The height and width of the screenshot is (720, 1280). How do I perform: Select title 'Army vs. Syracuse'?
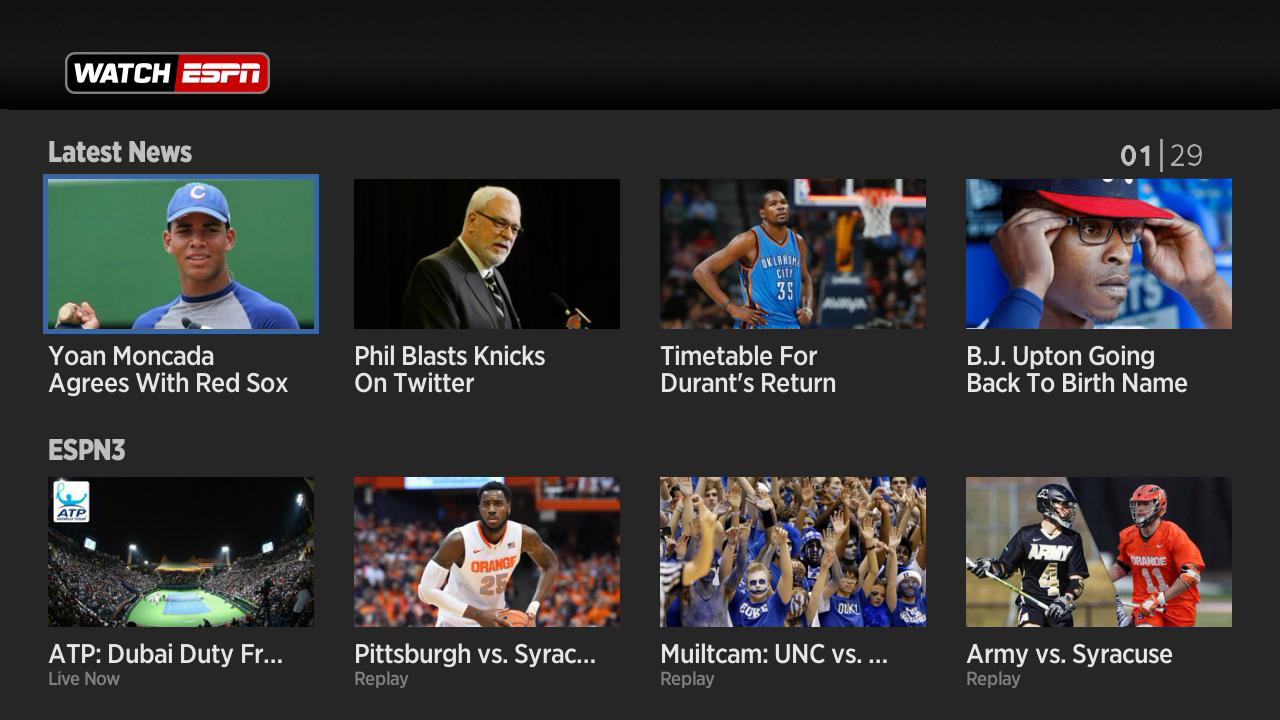pos(1069,654)
